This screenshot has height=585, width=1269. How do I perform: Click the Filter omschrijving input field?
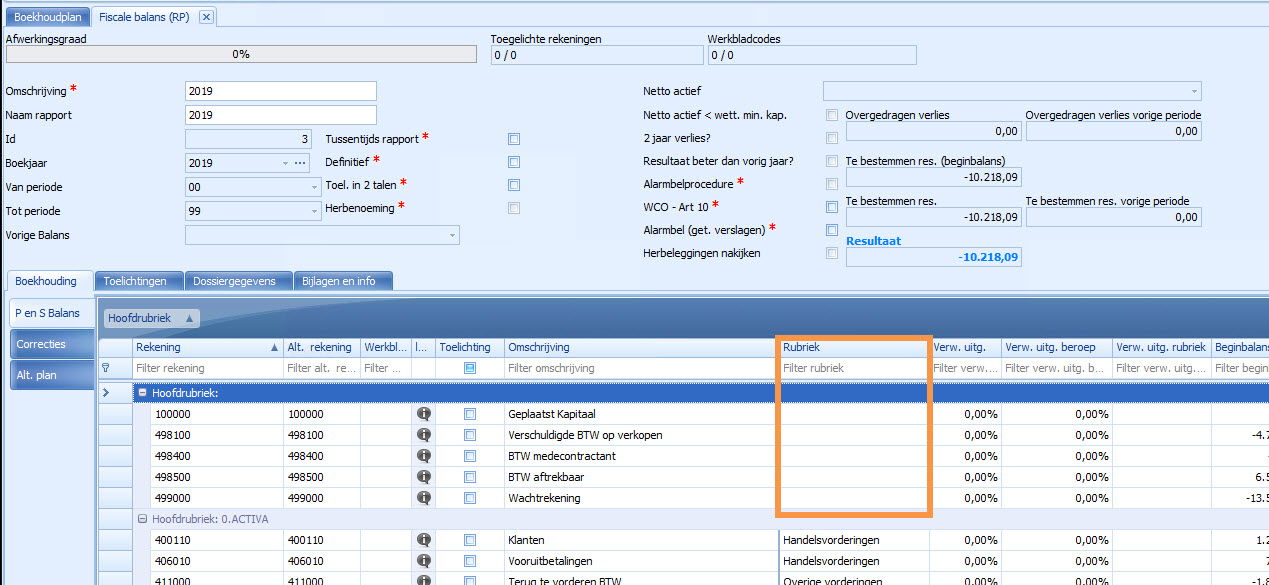click(x=640, y=368)
